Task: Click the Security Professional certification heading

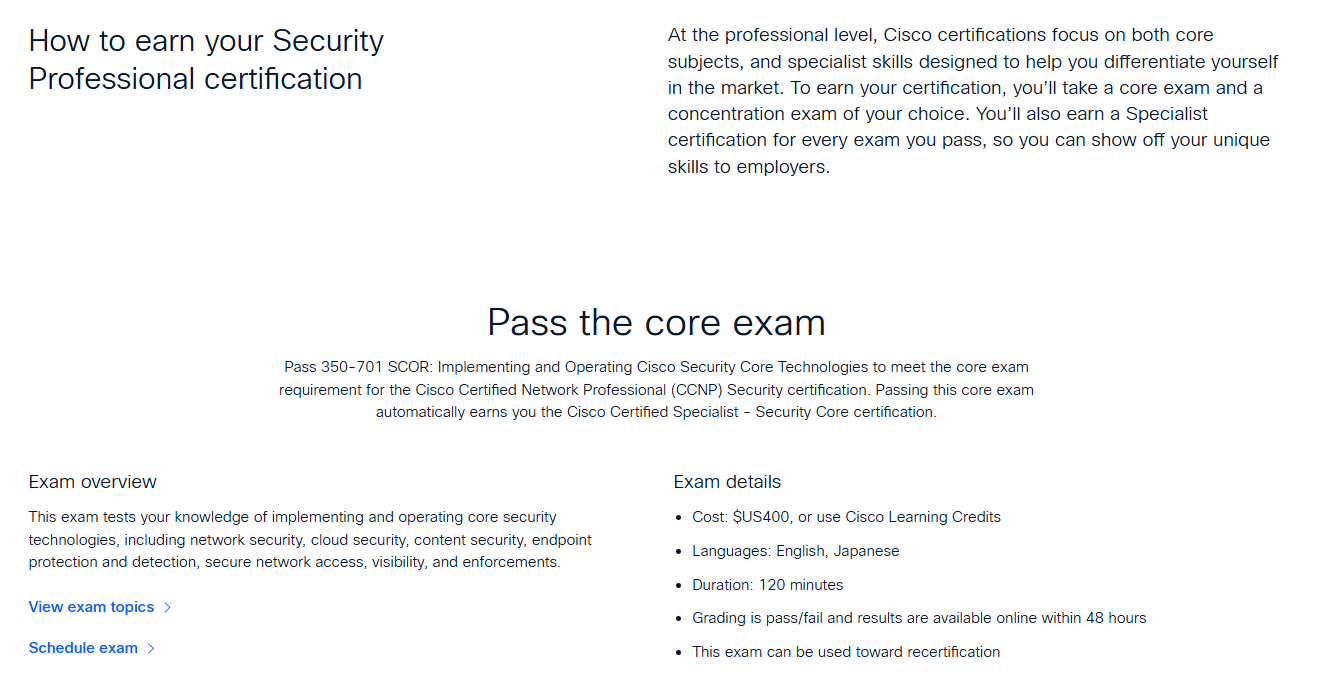Action: [x=206, y=59]
